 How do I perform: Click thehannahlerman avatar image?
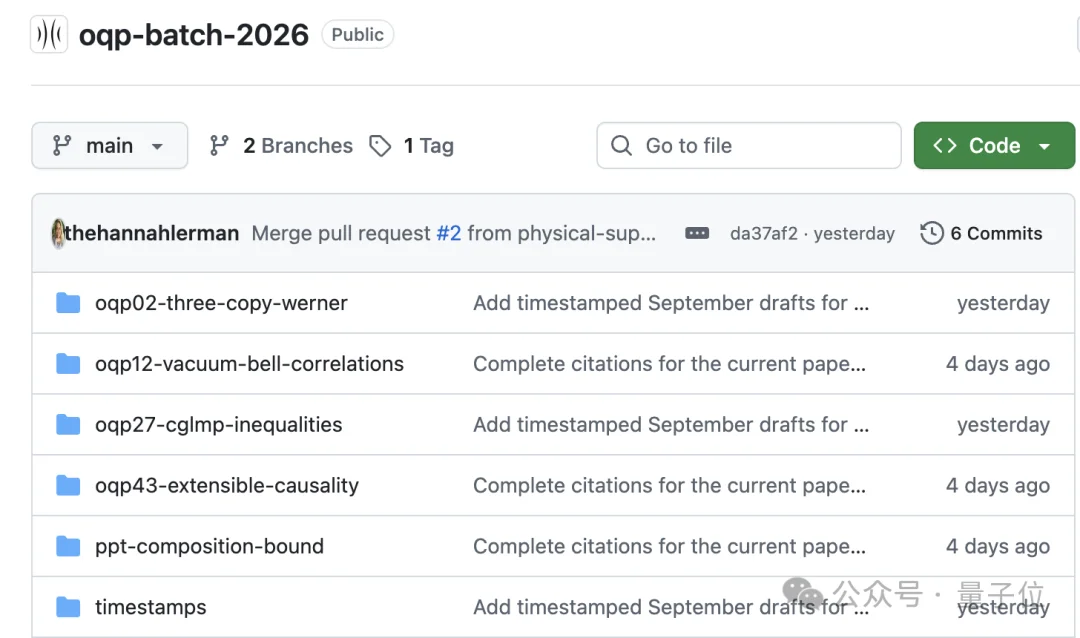(58, 233)
